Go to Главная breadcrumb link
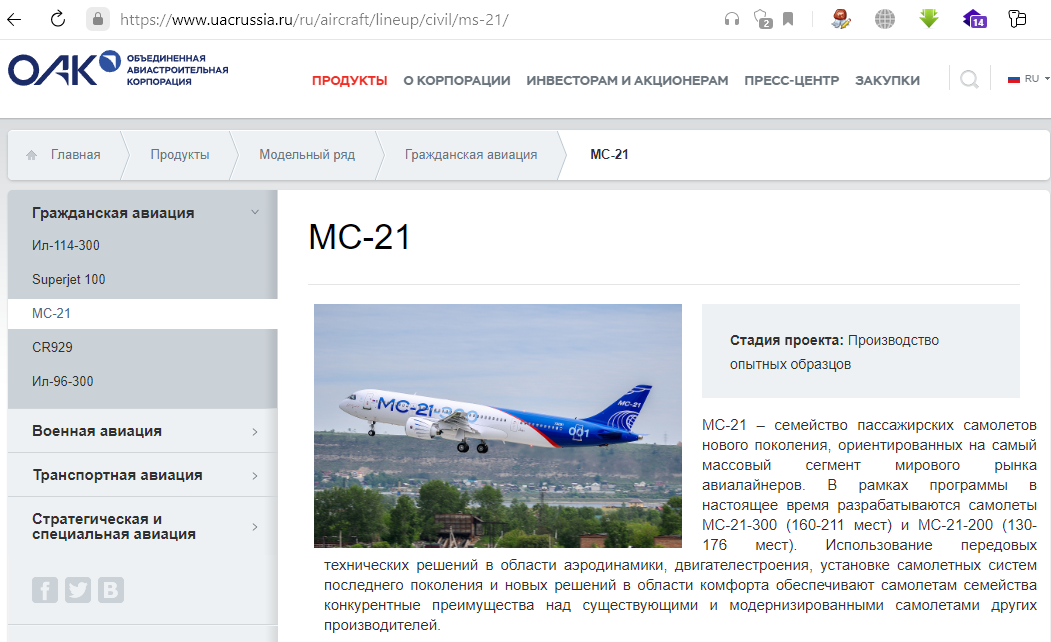1051x642 pixels. coord(75,155)
